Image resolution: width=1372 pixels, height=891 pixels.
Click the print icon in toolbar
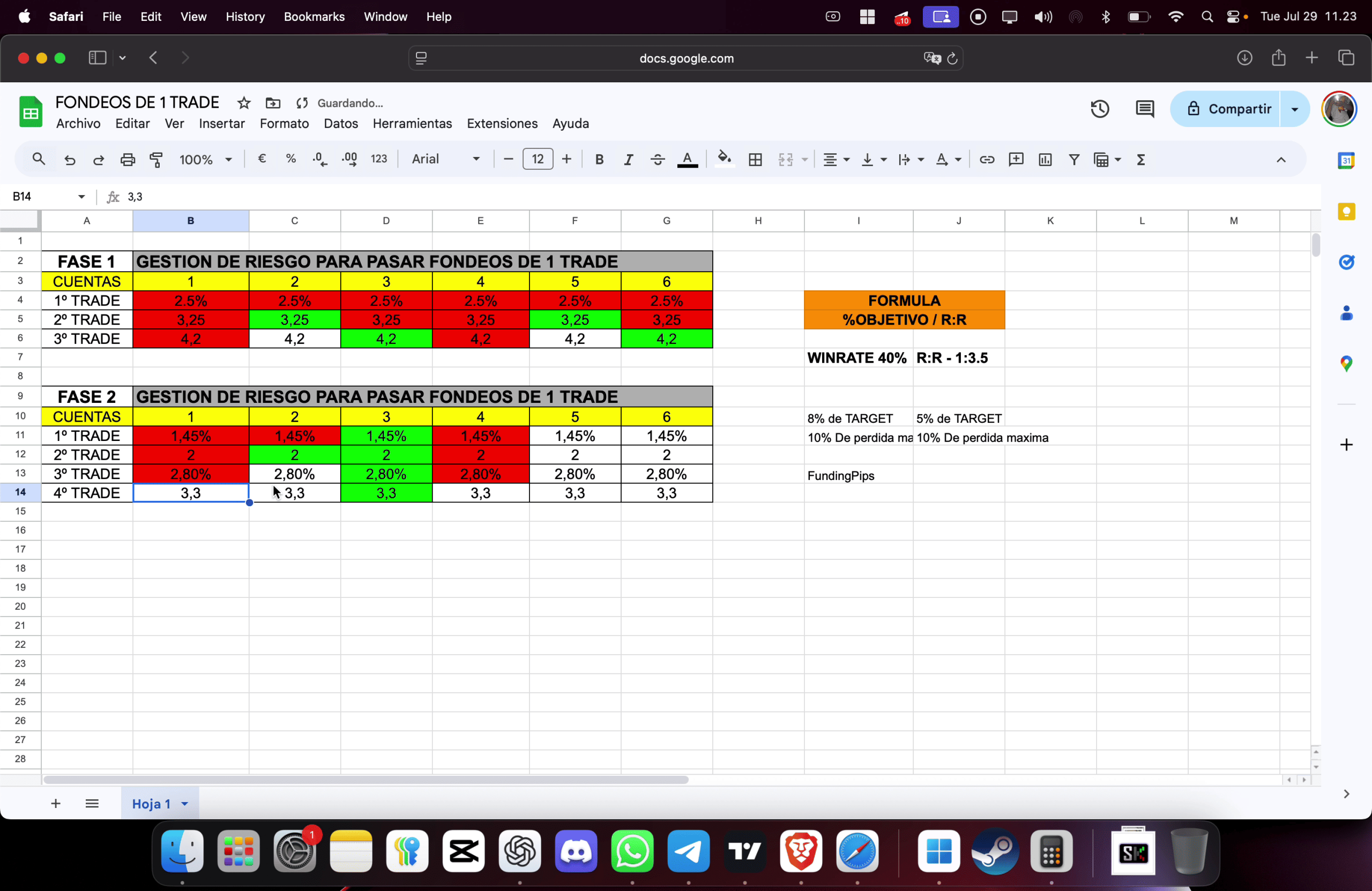click(128, 160)
